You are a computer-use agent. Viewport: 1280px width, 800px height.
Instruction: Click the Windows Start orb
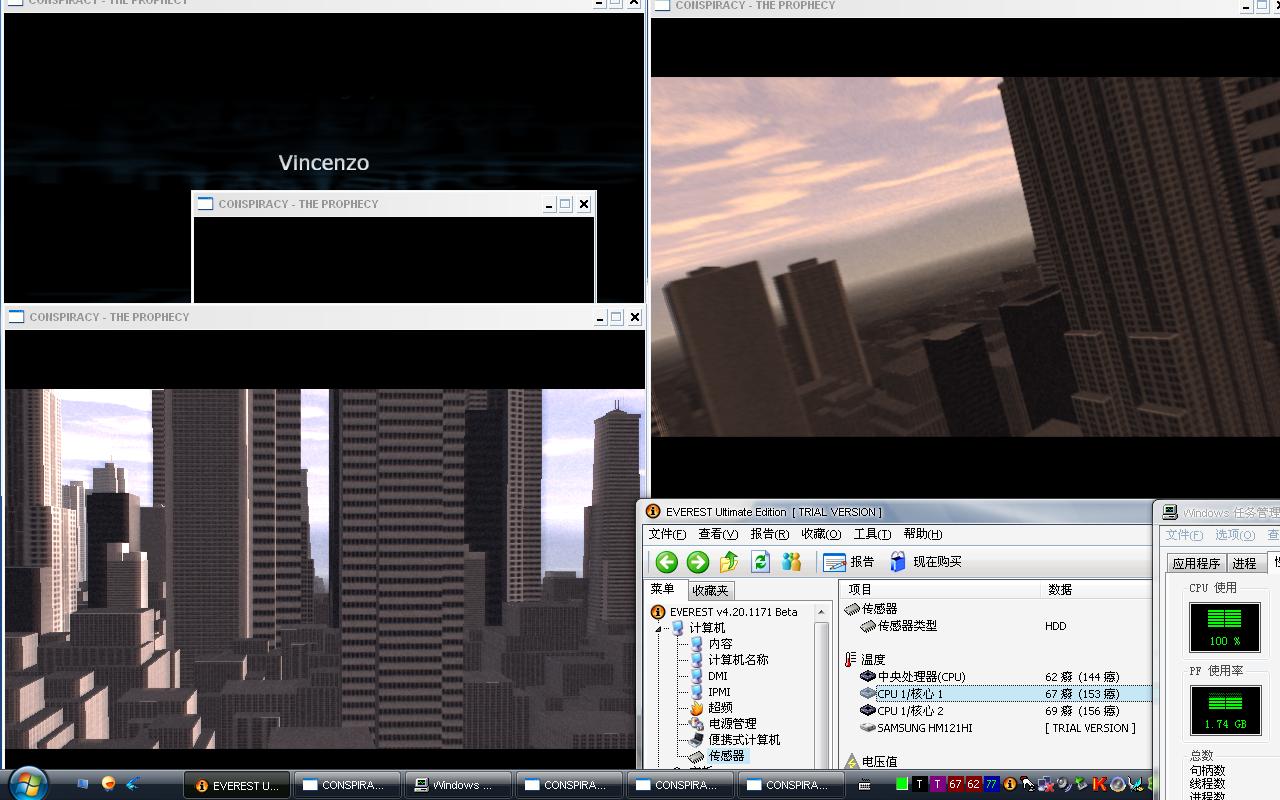[x=28, y=783]
